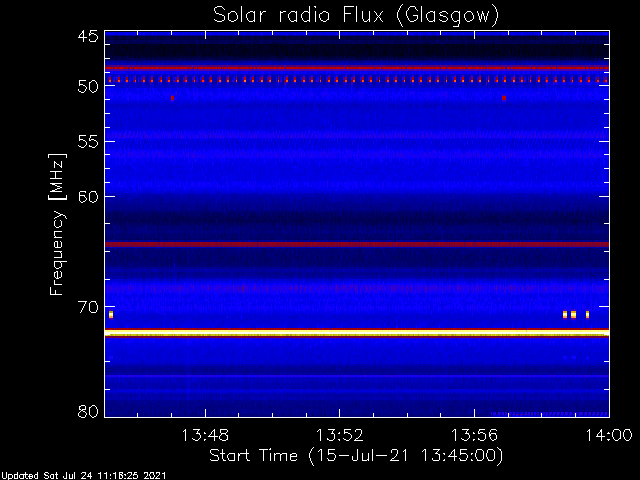Click the bright yellow band below 70 MHz
This screenshot has width=640, height=480.
(357, 333)
